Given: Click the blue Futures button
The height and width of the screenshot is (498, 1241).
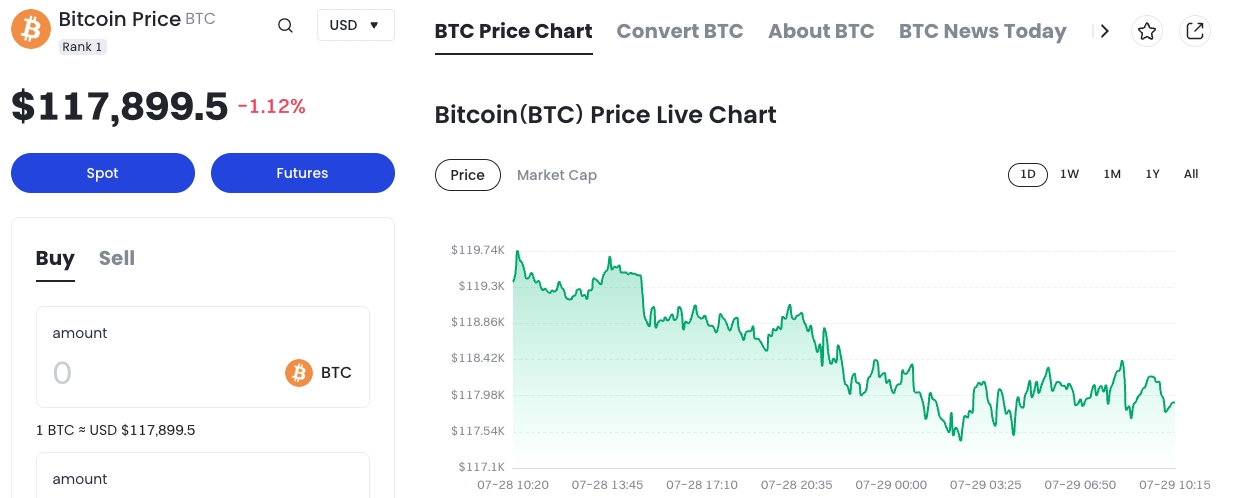Looking at the screenshot, I should (302, 173).
